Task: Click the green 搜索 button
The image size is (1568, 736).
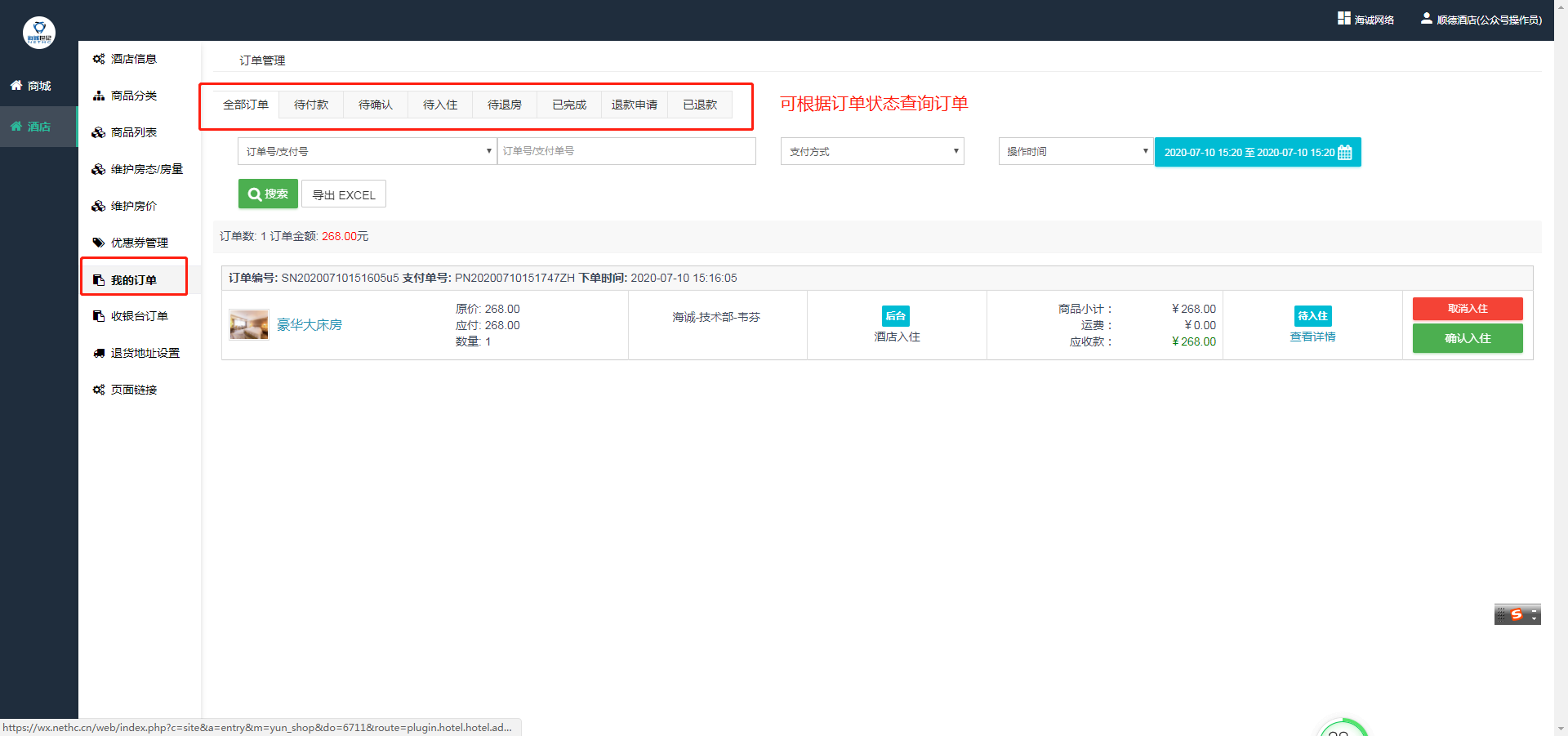Action: 268,194
